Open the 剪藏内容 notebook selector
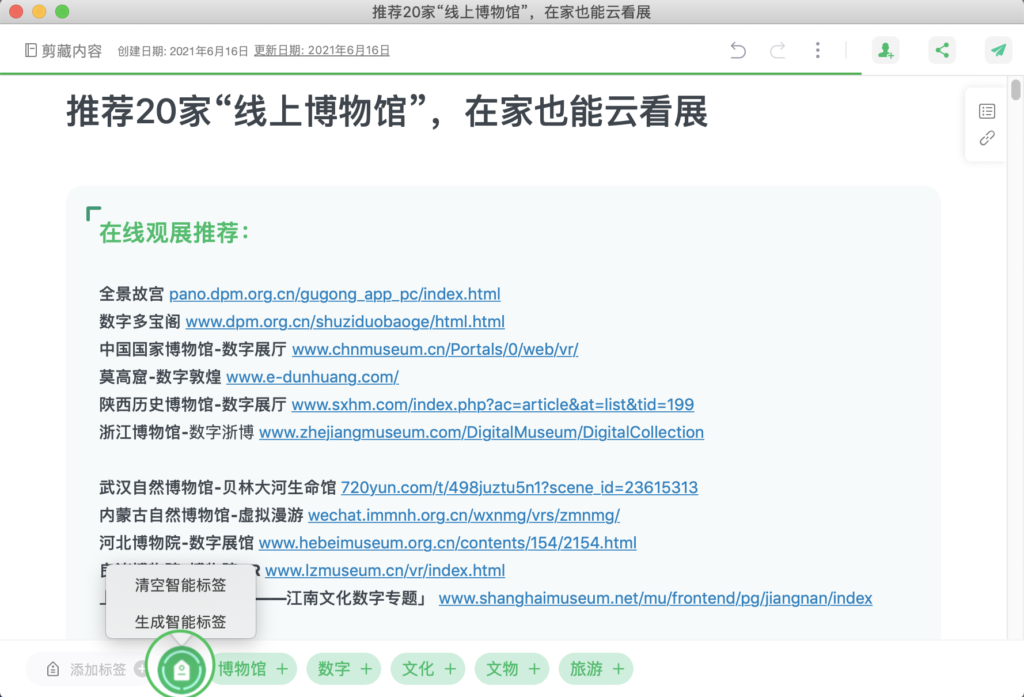The image size is (1024, 697). 63,50
